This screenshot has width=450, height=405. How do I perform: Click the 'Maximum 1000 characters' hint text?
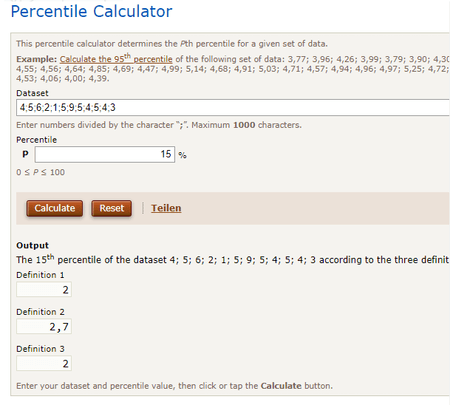click(246, 125)
